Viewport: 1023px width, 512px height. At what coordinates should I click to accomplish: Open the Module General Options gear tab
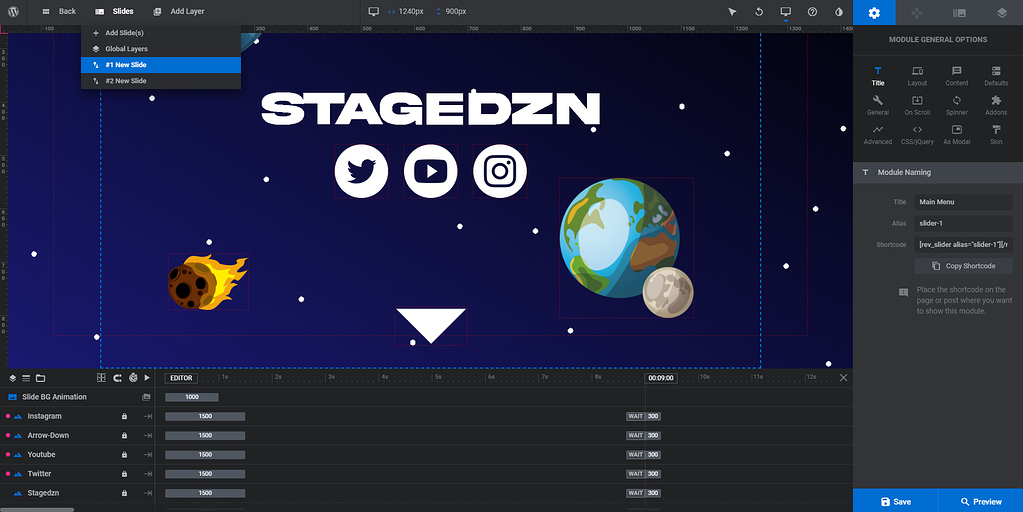[874, 12]
